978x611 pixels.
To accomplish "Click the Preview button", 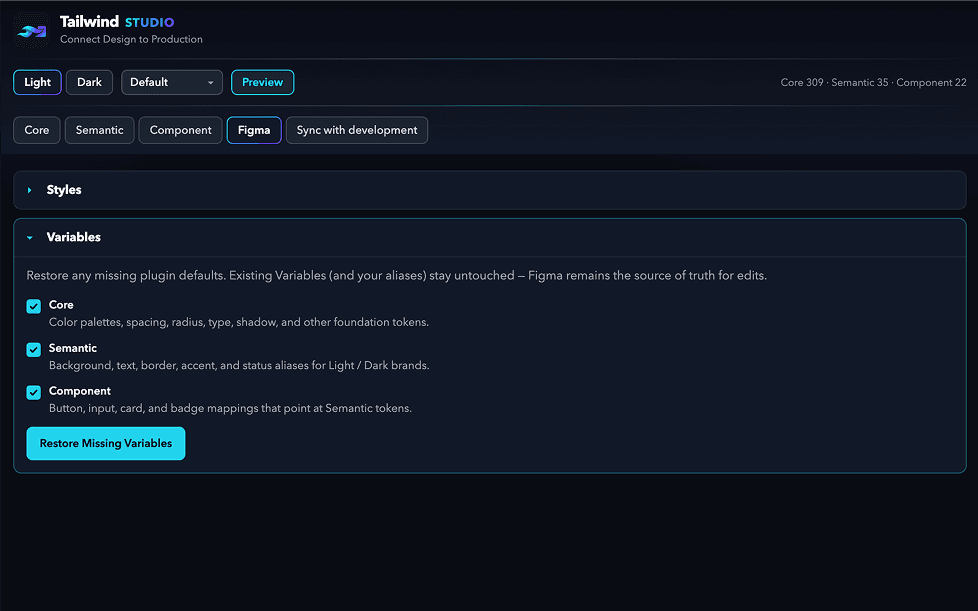I will click(263, 82).
